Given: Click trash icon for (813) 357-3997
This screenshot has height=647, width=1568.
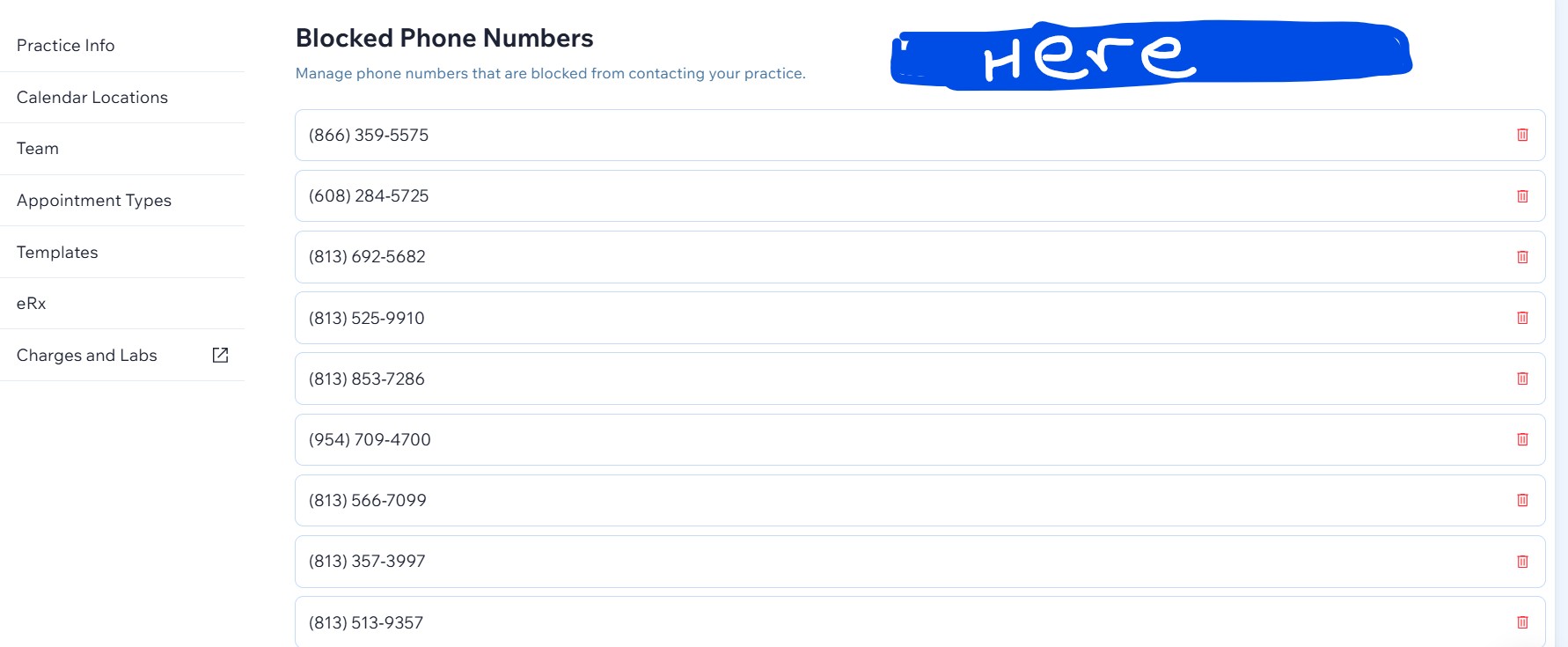Looking at the screenshot, I should 1522,562.
